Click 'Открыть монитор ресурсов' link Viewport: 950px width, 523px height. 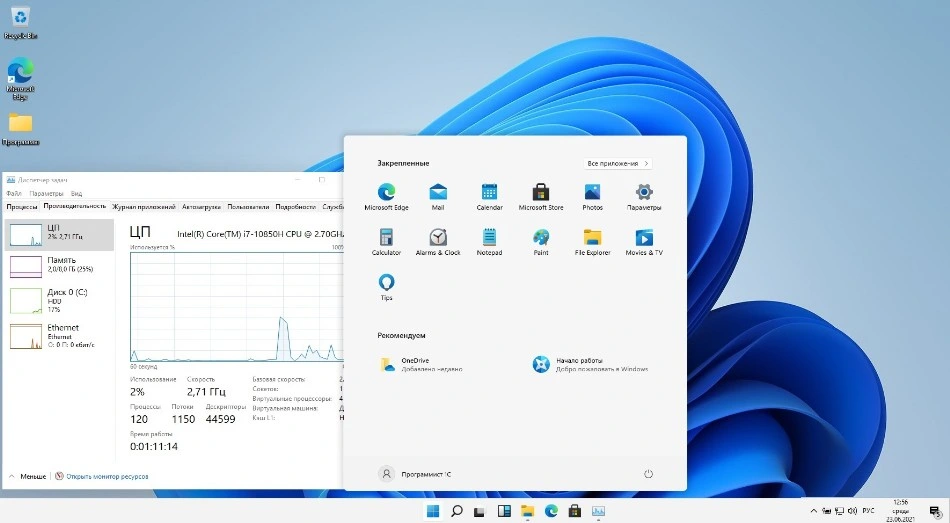click(106, 477)
